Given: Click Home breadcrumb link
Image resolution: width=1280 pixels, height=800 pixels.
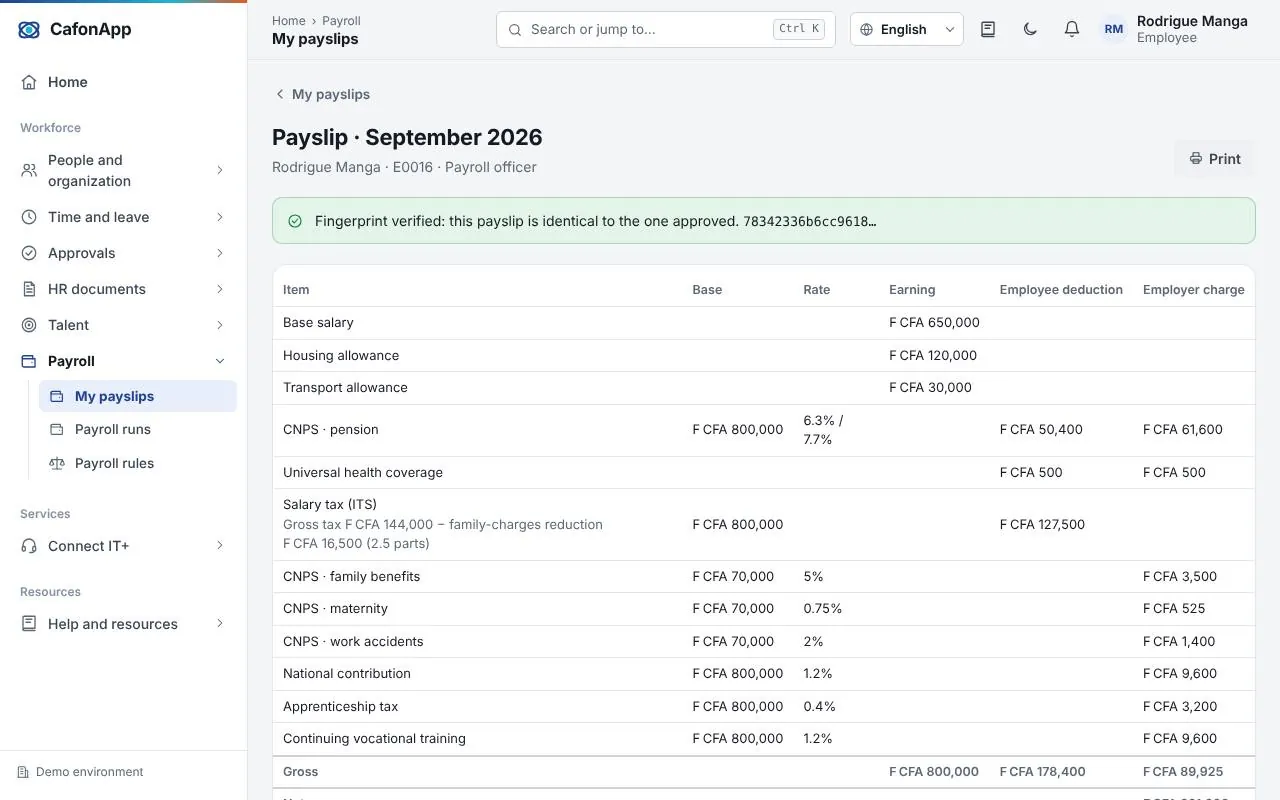Looking at the screenshot, I should [x=289, y=20].
